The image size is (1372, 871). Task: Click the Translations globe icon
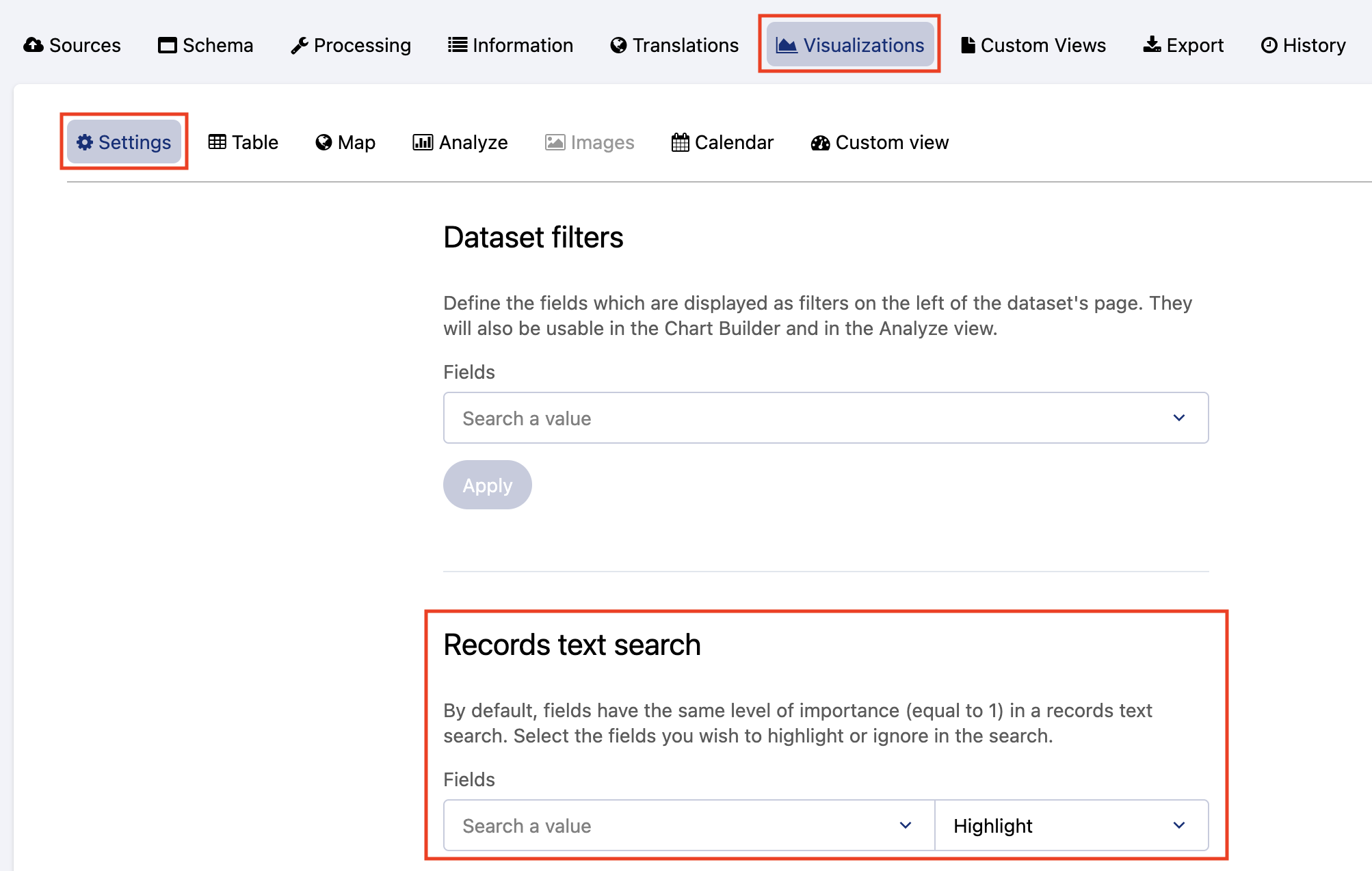coord(618,45)
